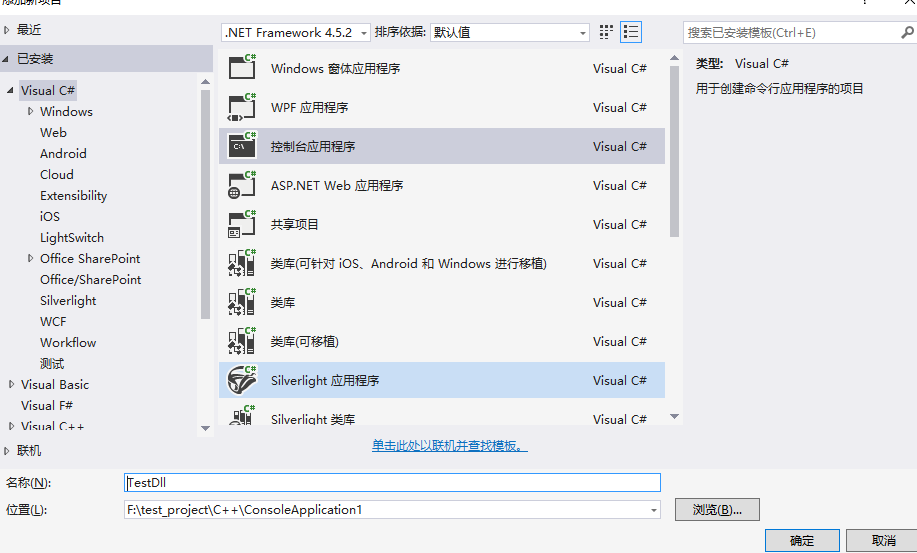This screenshot has height=553, width=917.
Task: Choose the 类库(可移植) template icon
Action: (242, 341)
